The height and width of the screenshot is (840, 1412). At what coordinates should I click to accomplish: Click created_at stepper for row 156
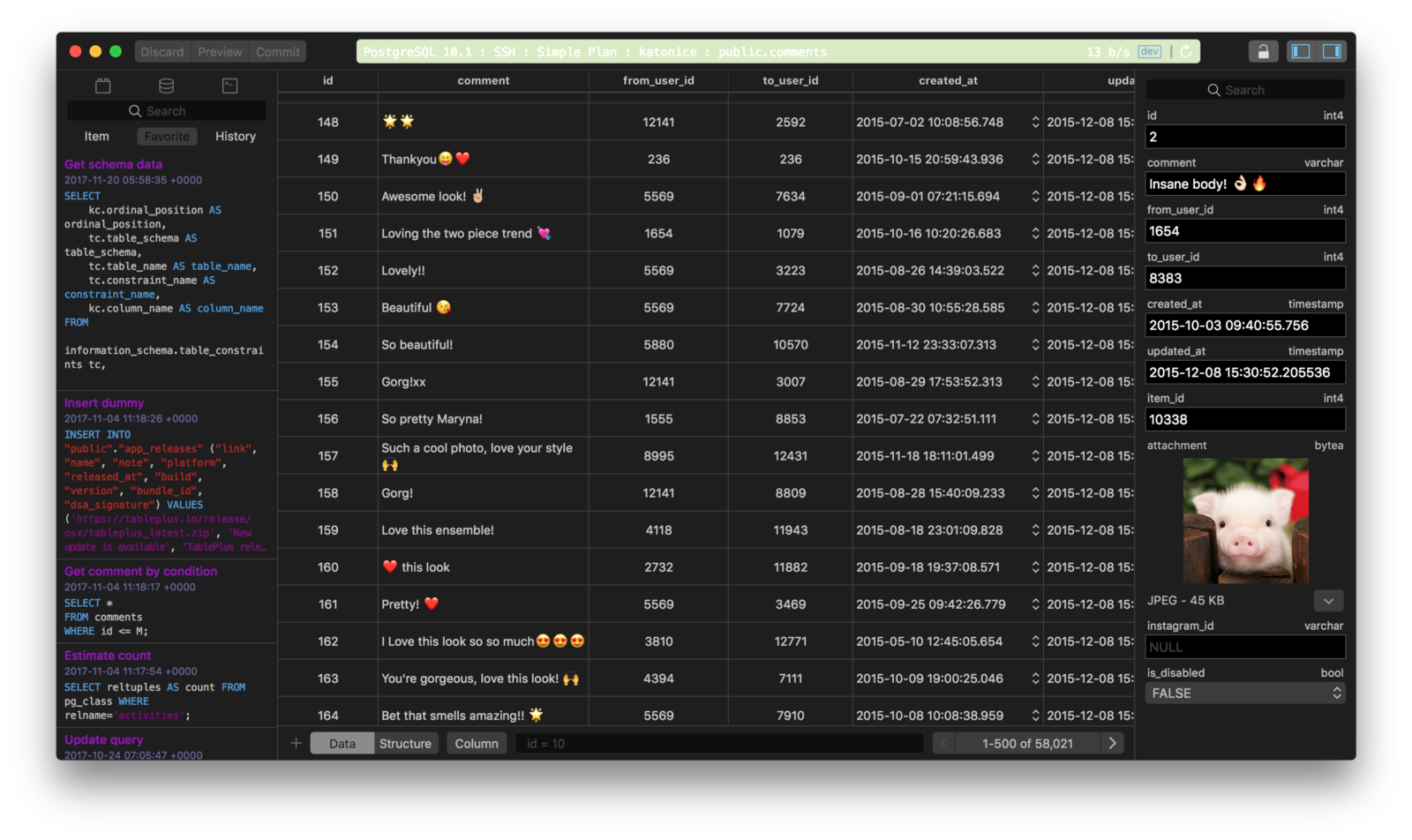click(x=1035, y=418)
